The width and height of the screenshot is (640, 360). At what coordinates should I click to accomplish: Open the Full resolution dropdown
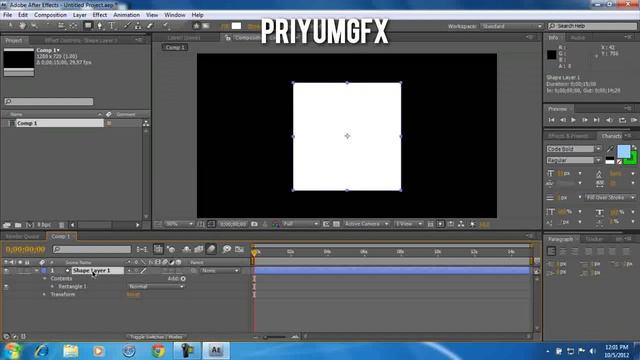[300, 224]
